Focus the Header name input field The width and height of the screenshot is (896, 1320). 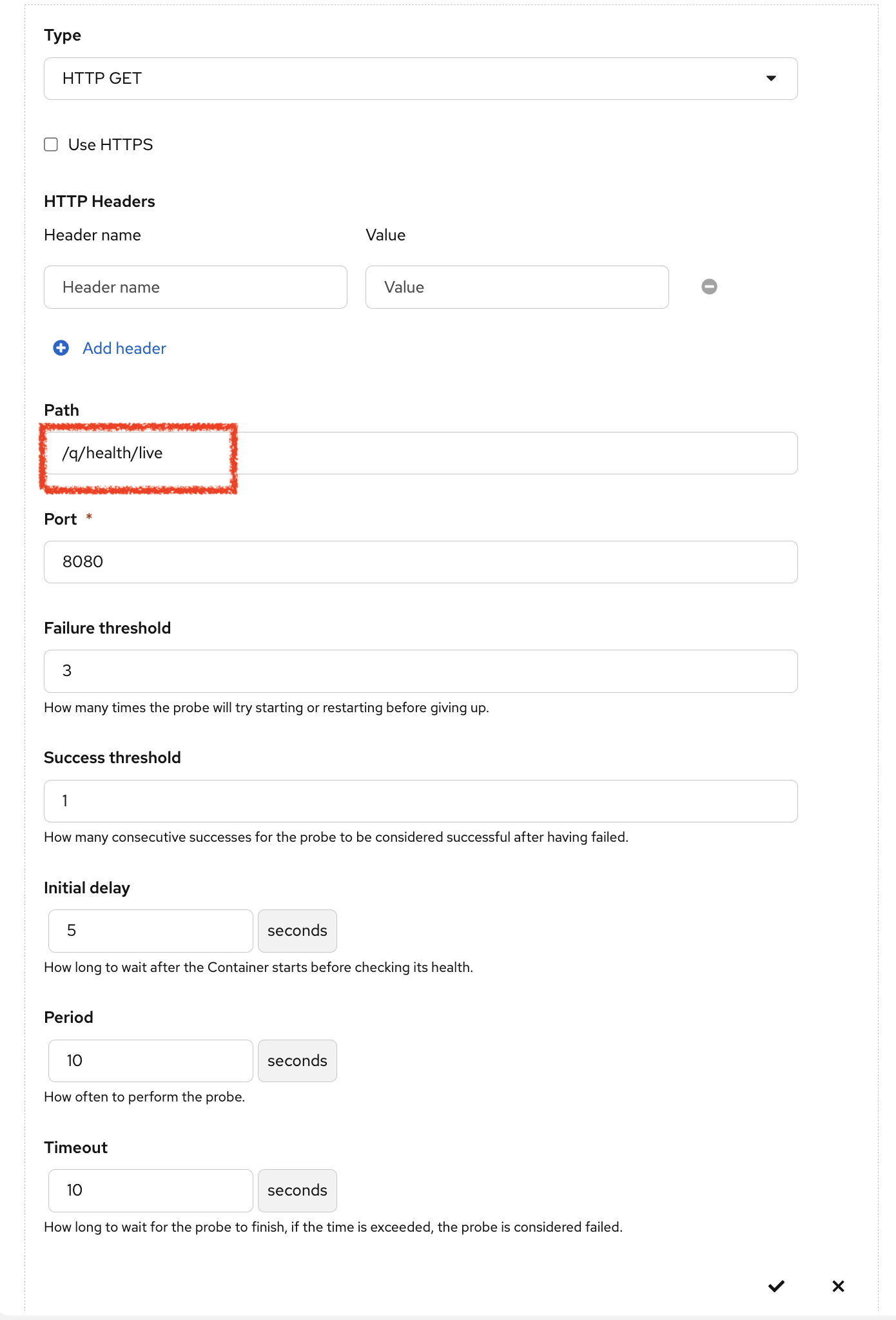pos(195,287)
